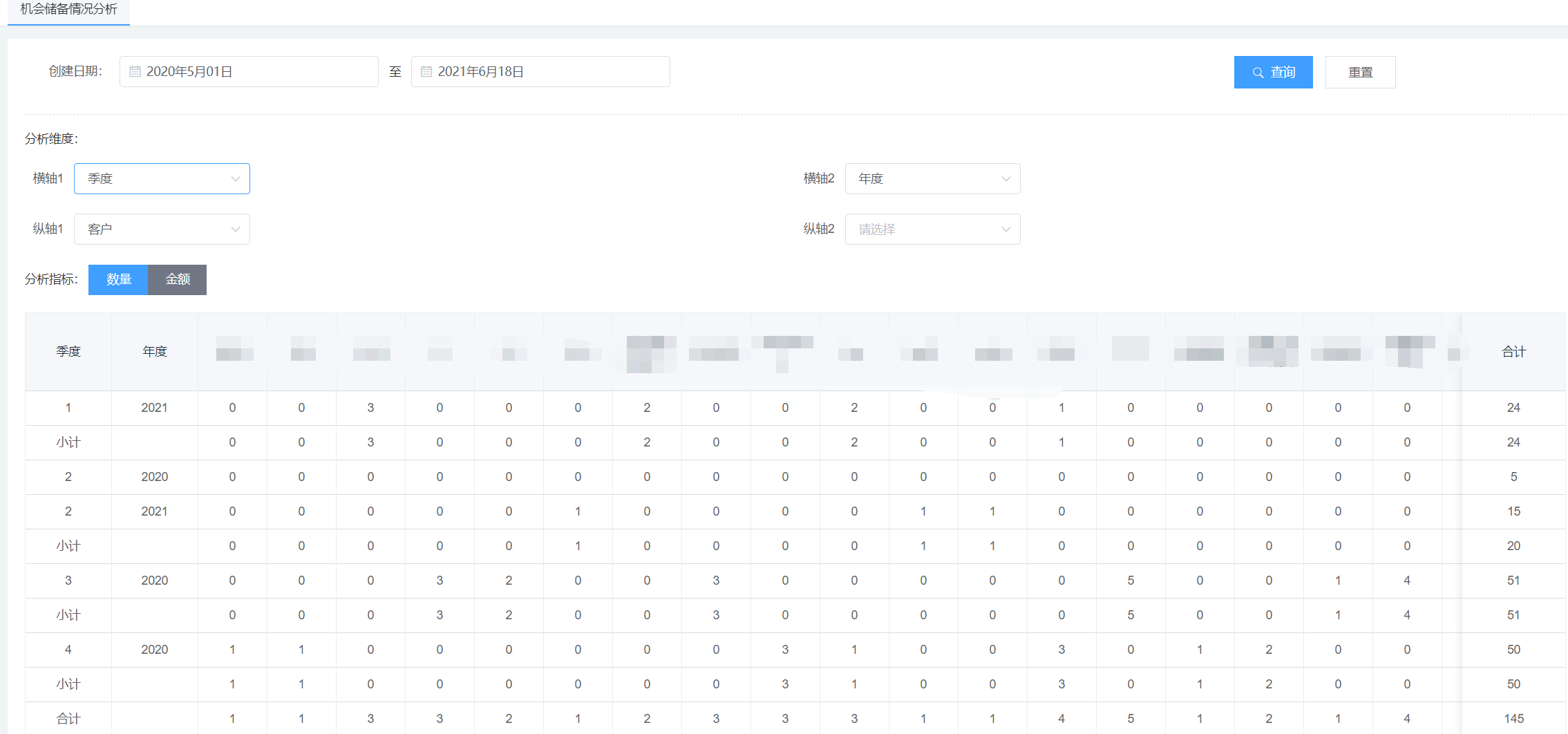Screen dimensions: 1568x734
Task: Switch to the 机会储备情况分析 tab
Action: tap(68, 10)
